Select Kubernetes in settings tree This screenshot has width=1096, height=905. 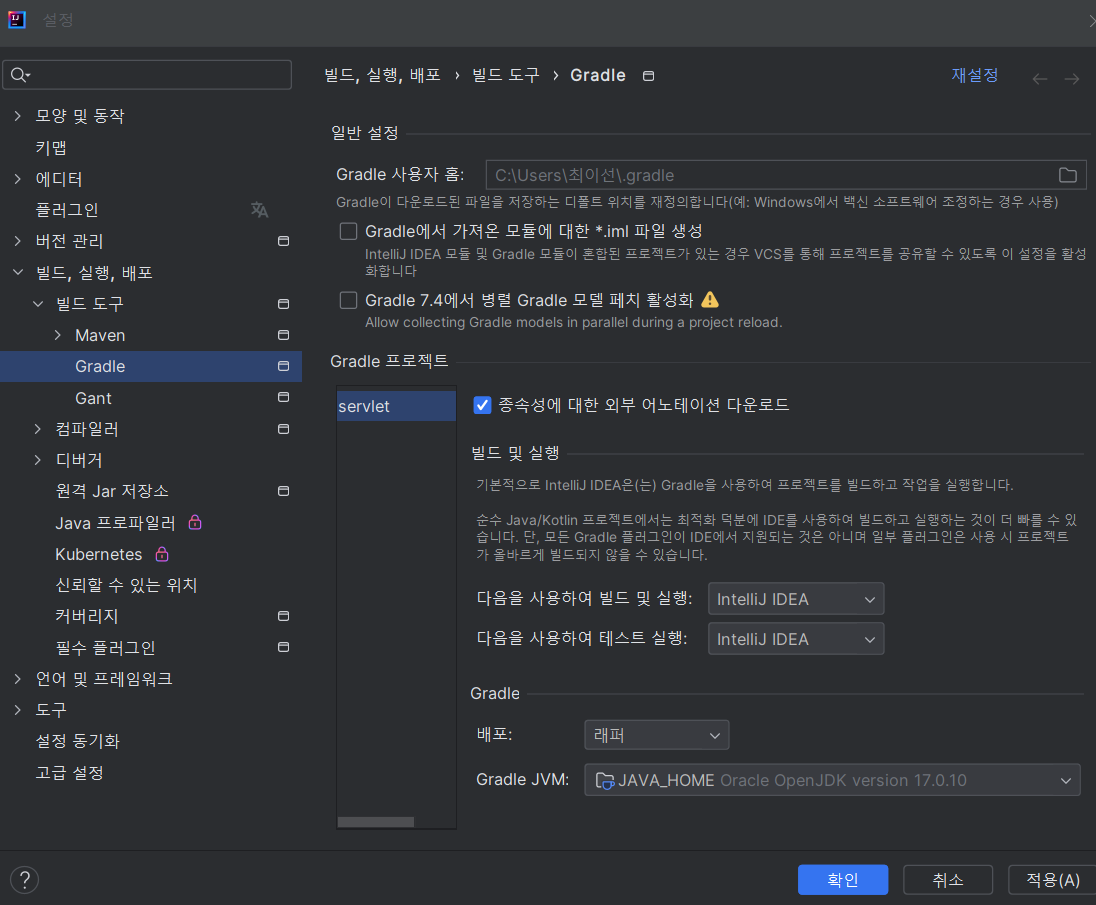pyautogui.click(x=99, y=554)
